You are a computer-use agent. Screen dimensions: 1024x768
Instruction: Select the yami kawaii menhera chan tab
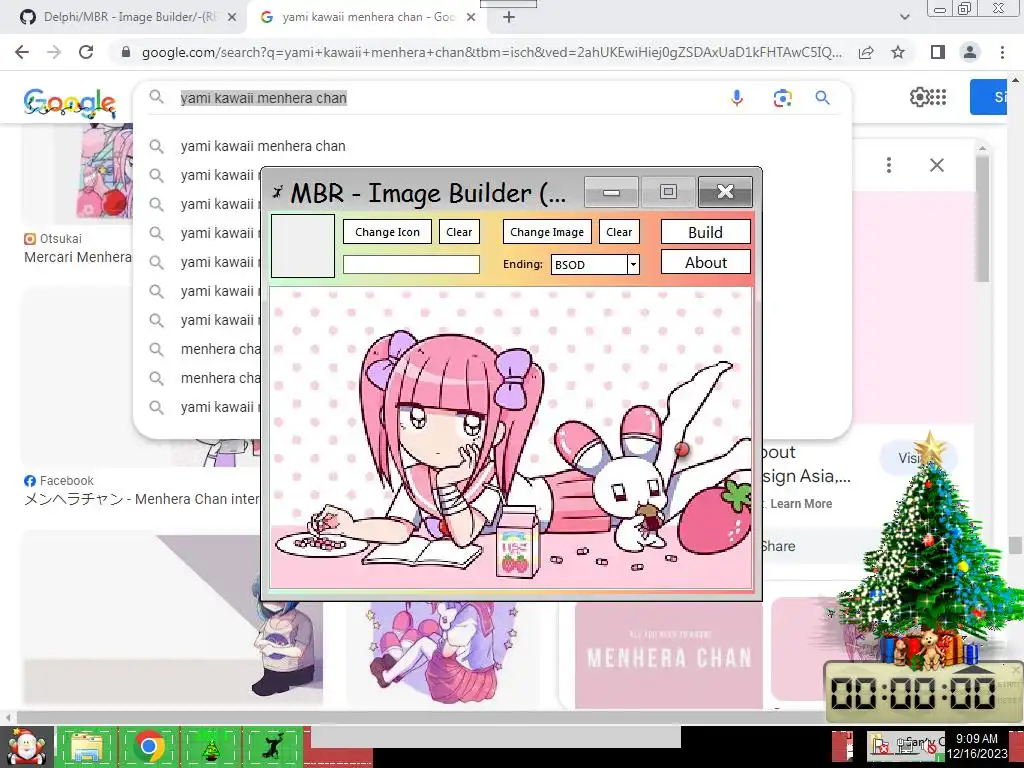coord(368,17)
